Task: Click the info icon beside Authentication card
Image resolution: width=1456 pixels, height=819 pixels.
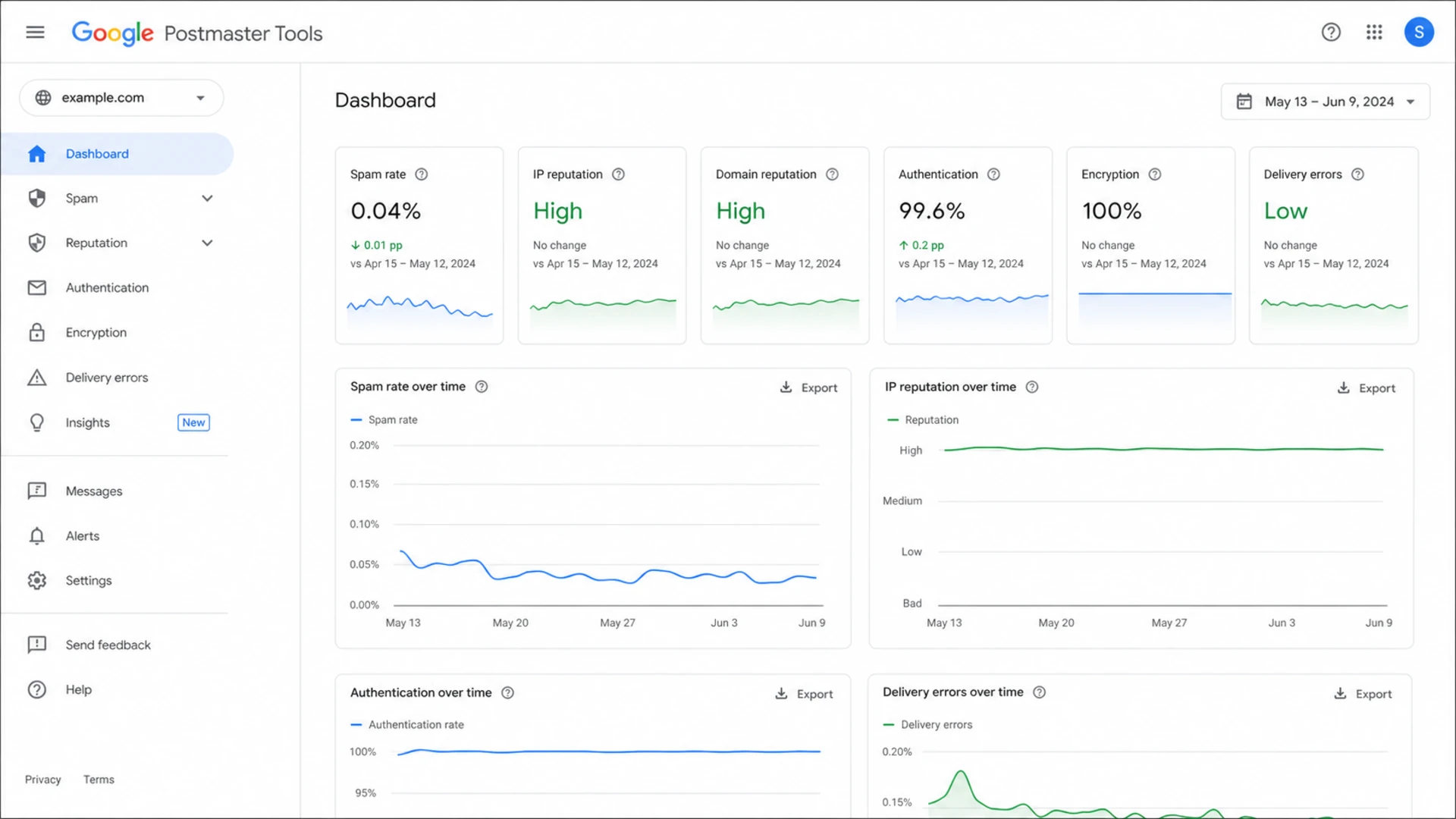Action: [993, 174]
